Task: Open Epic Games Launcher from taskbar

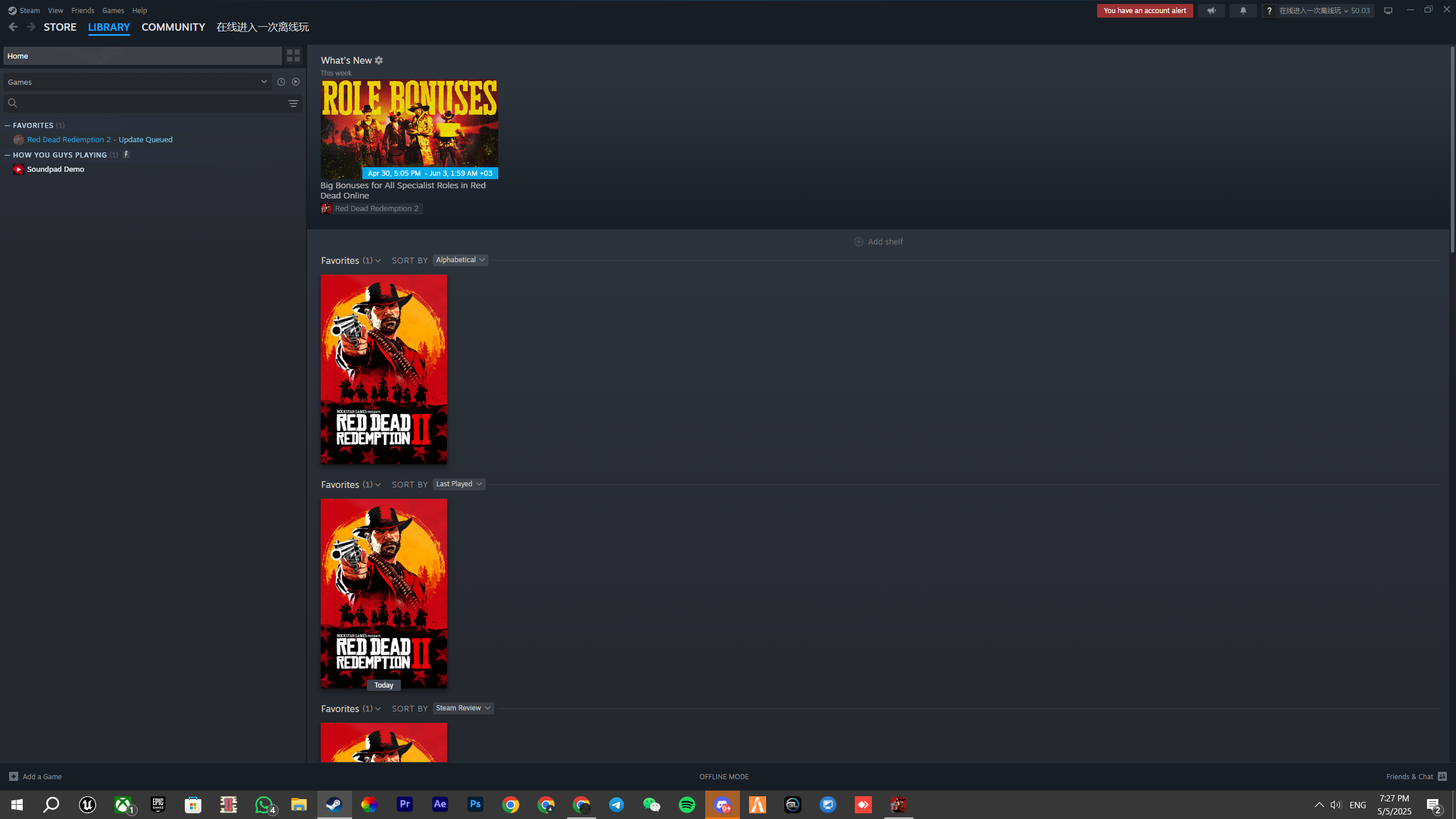Action: (158, 805)
